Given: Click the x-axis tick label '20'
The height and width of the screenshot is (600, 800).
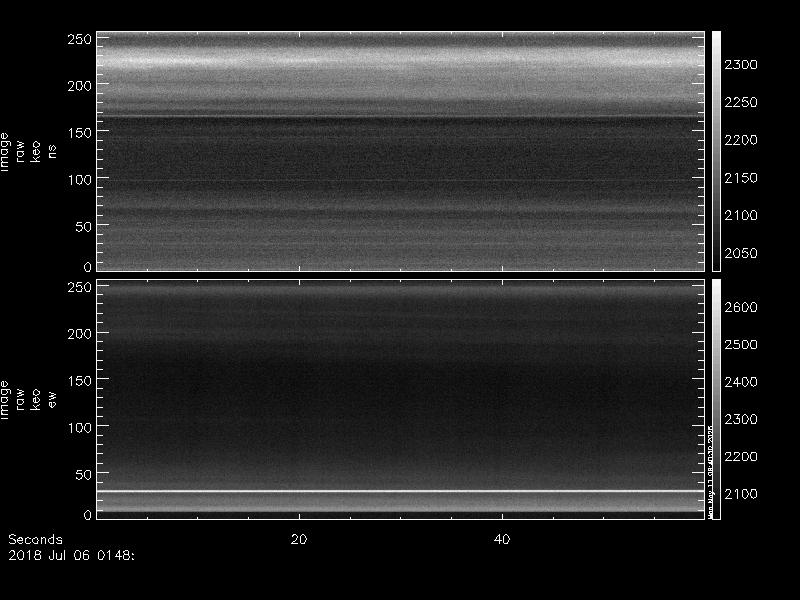Looking at the screenshot, I should pos(299,539).
